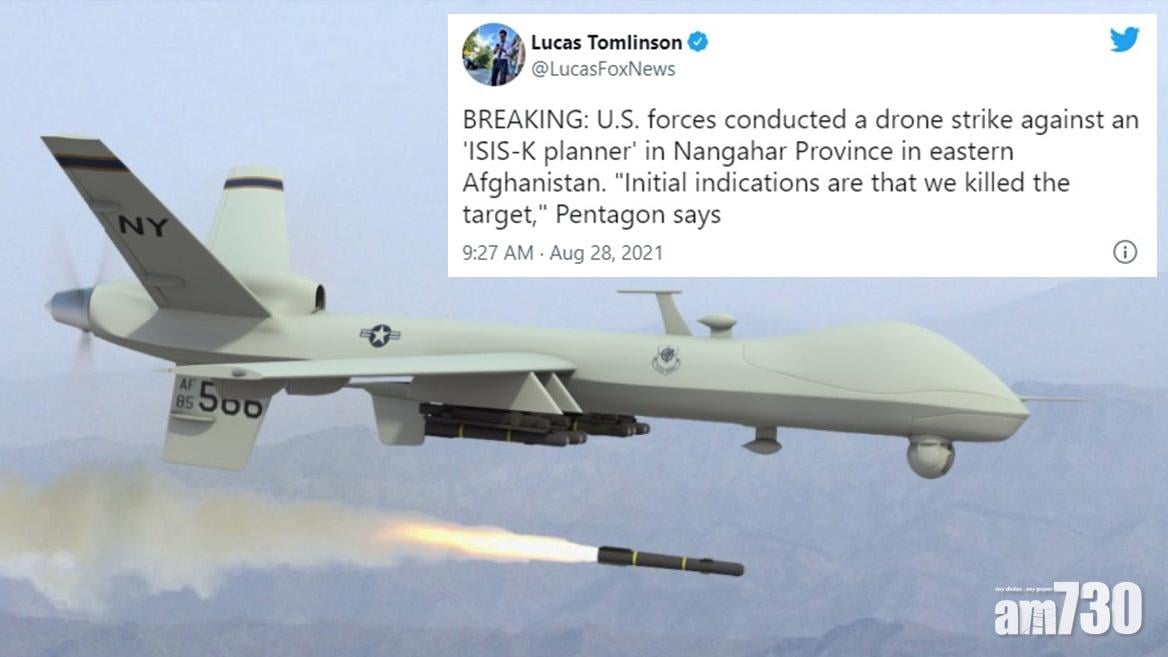
Task: Click the missiles under the wing
Action: click(x=533, y=424)
